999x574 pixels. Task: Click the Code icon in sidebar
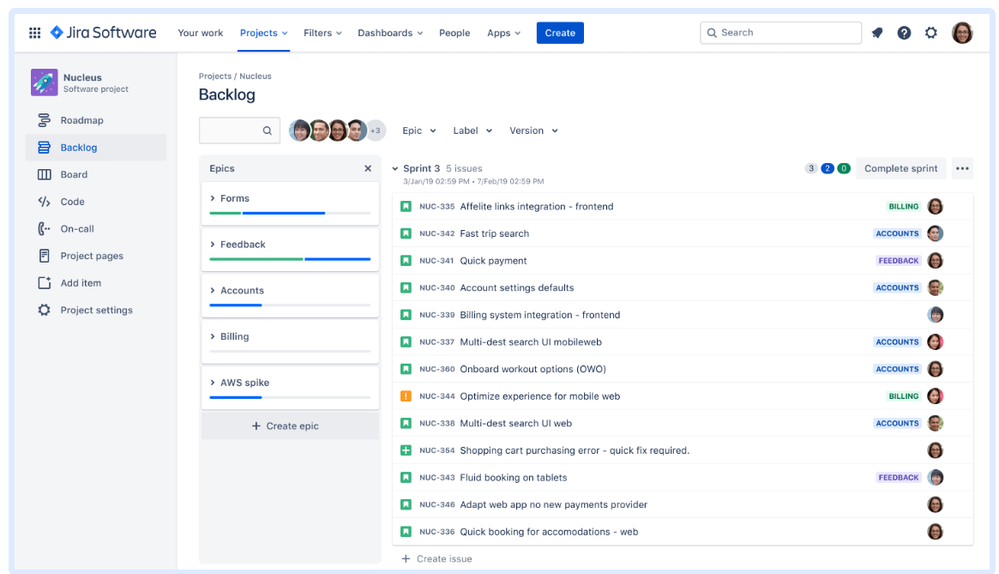(x=44, y=201)
